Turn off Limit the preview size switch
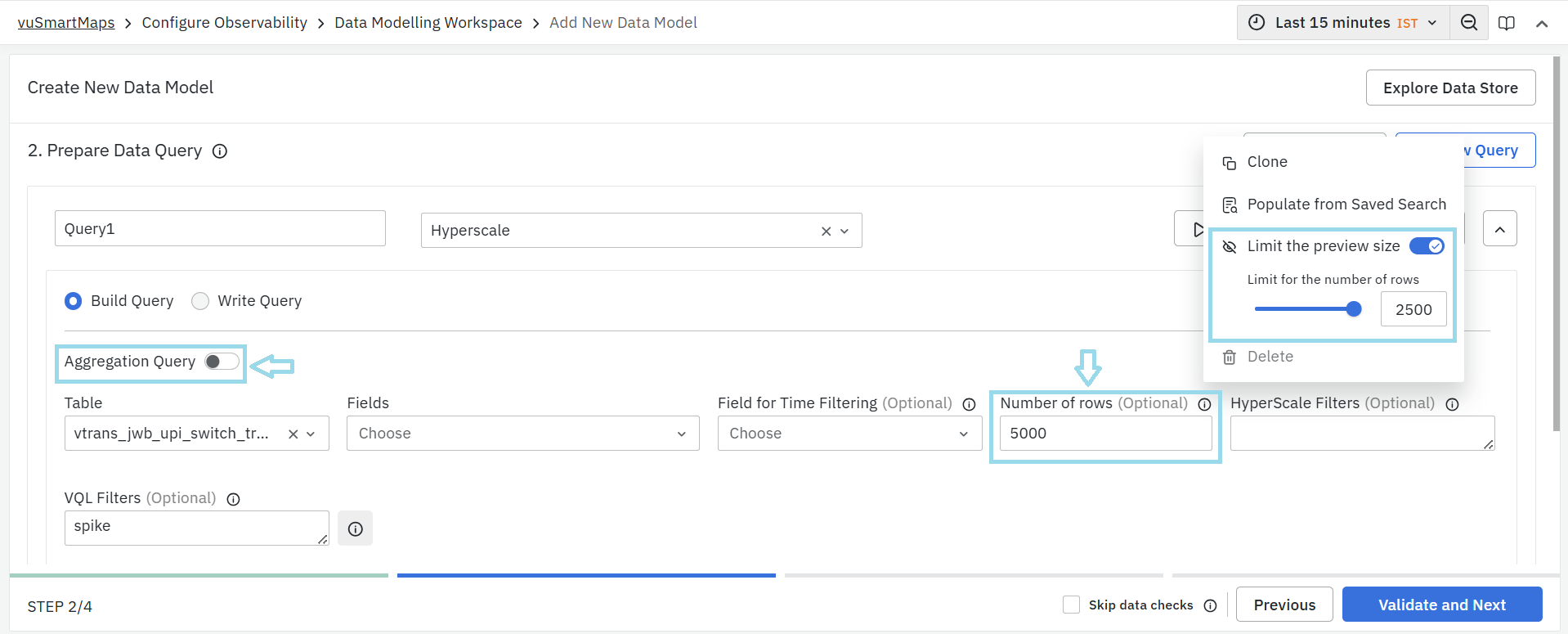Image resolution: width=1568 pixels, height=634 pixels. point(1427,246)
